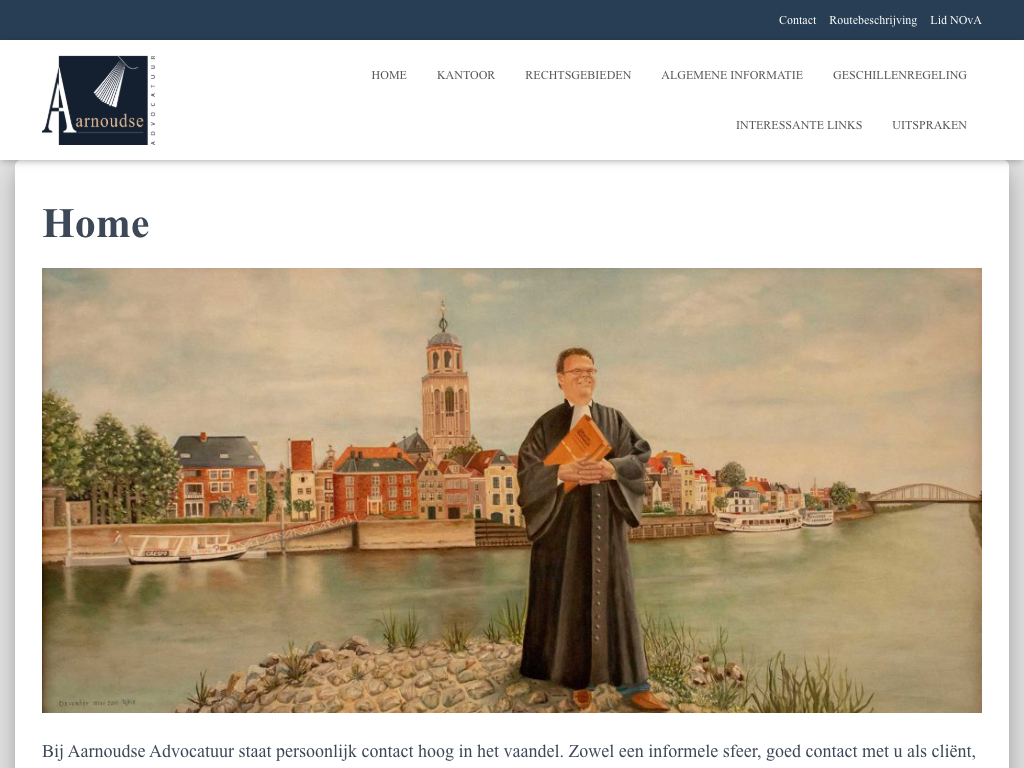Select the RECHTSGEBIEDEN menu item

[578, 75]
